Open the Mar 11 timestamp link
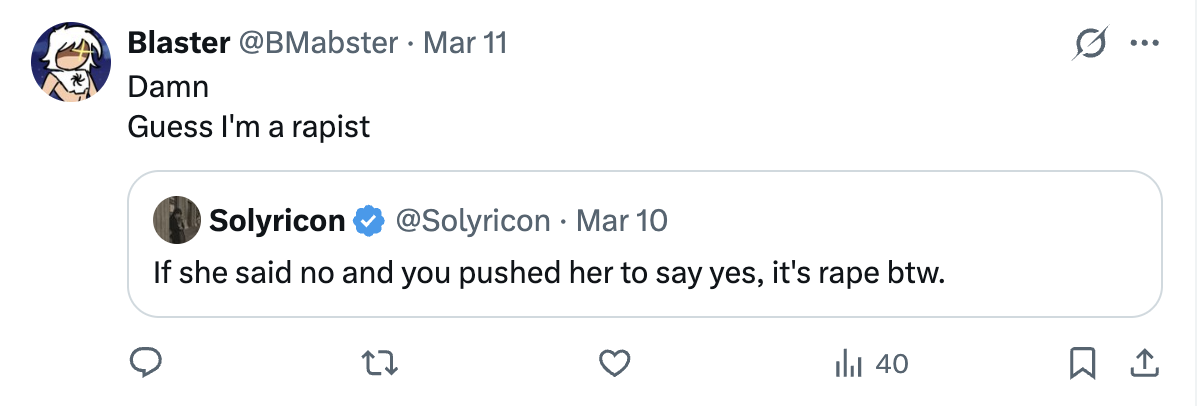The image size is (1198, 406). click(x=465, y=43)
